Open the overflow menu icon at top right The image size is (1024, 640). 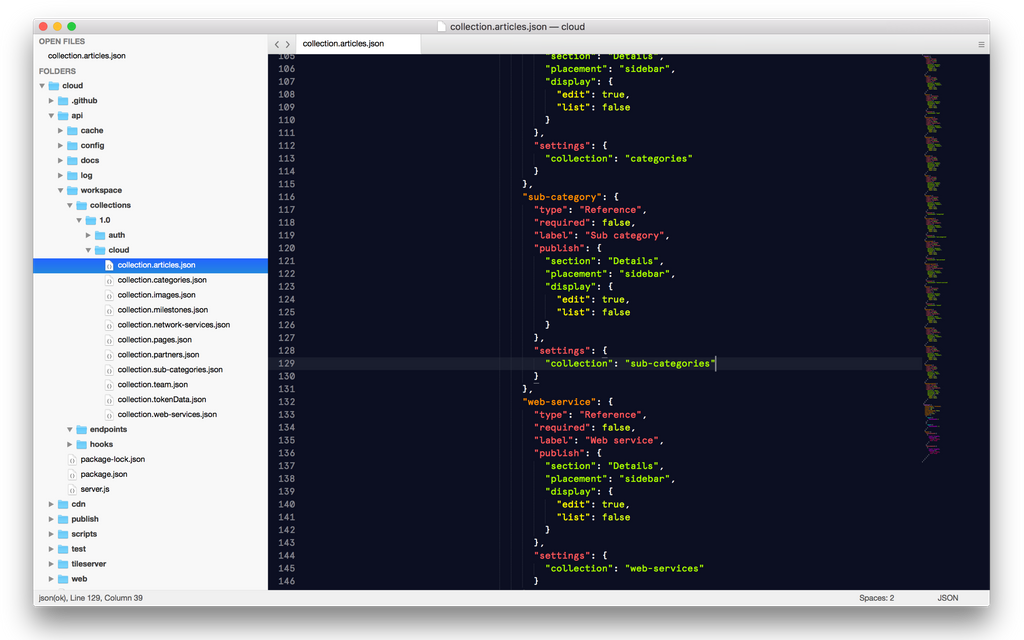point(981,44)
